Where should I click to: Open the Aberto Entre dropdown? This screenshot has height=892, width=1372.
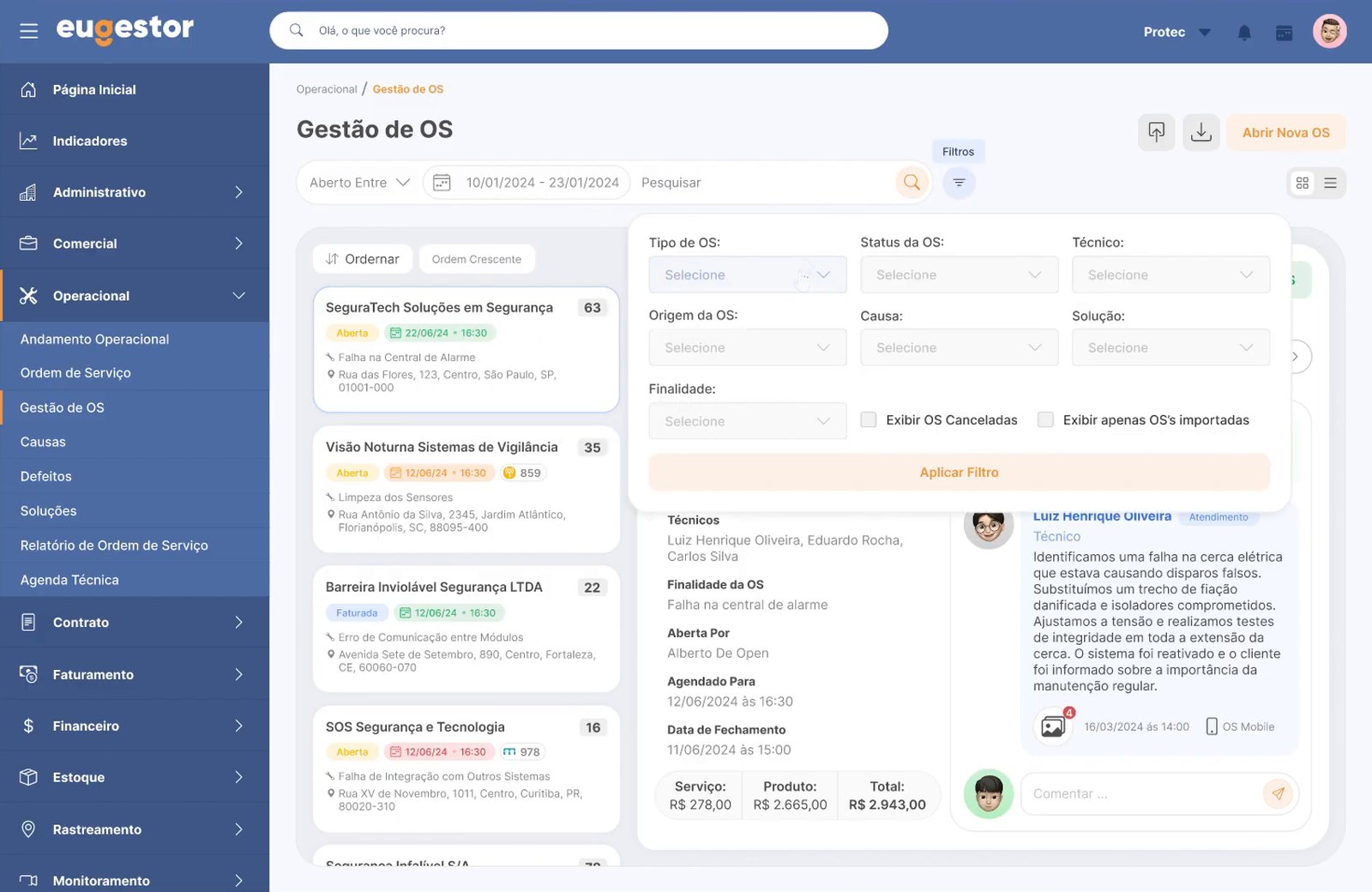point(359,182)
